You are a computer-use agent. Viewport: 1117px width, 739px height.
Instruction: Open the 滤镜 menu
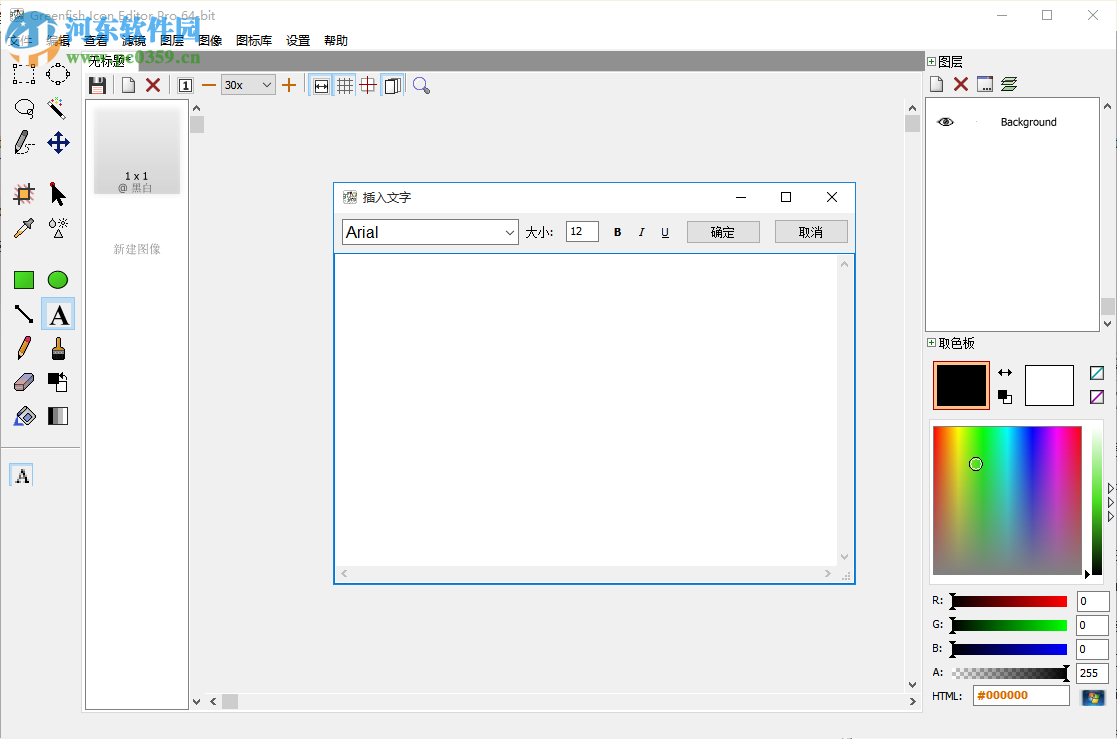pyautogui.click(x=135, y=40)
